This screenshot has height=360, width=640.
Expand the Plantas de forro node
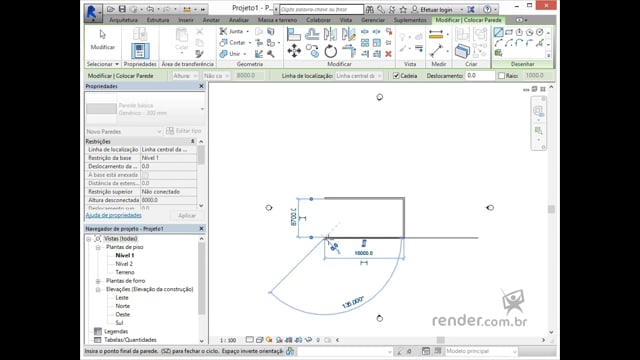[x=98, y=281]
